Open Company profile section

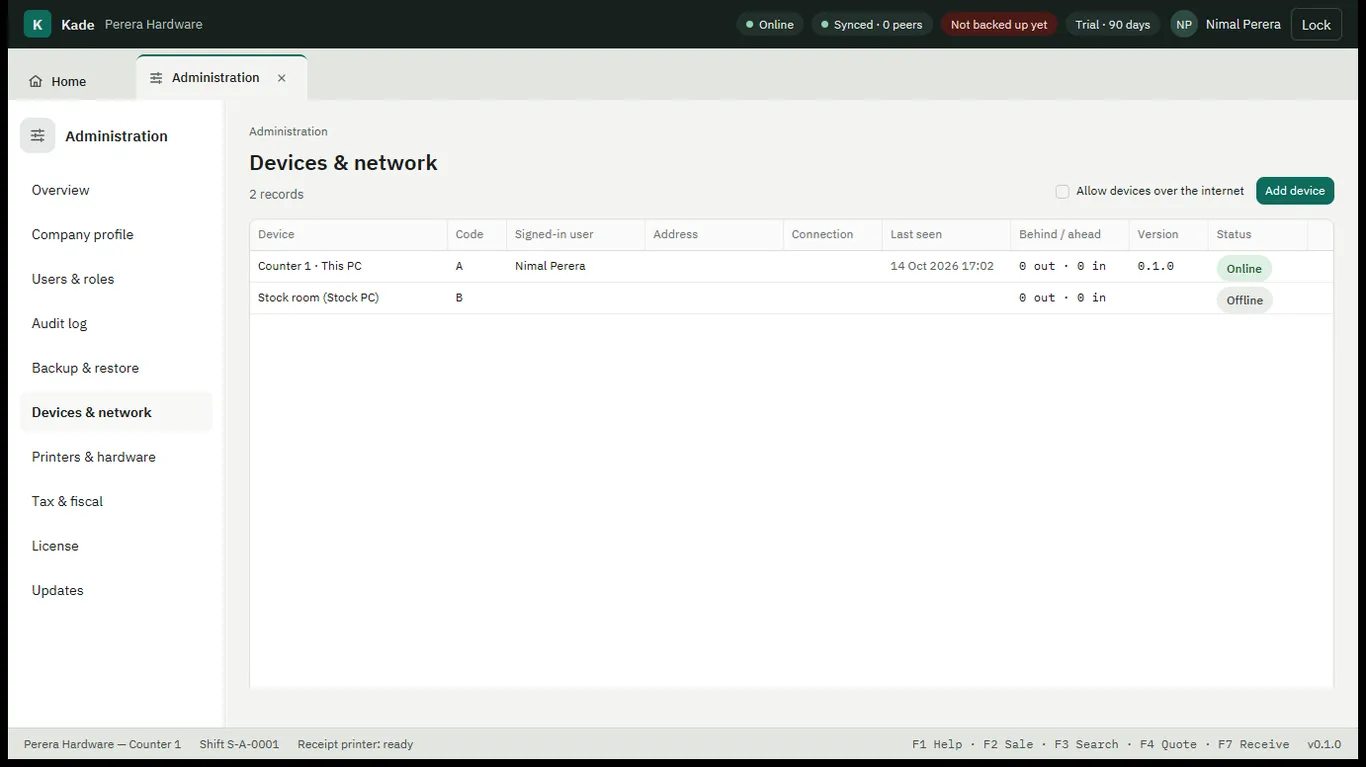click(x=116, y=234)
